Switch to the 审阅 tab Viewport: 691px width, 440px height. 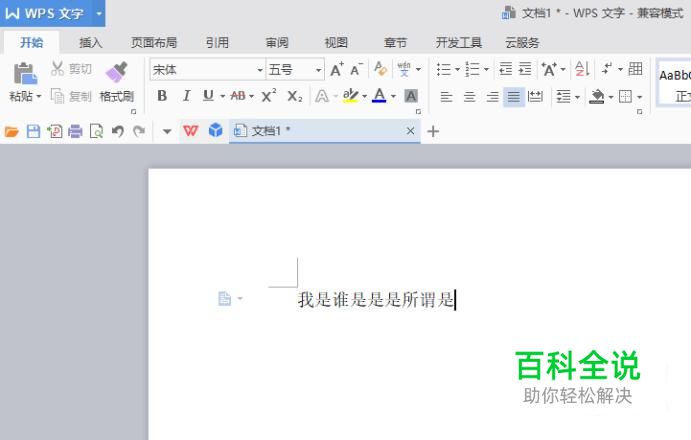(277, 42)
